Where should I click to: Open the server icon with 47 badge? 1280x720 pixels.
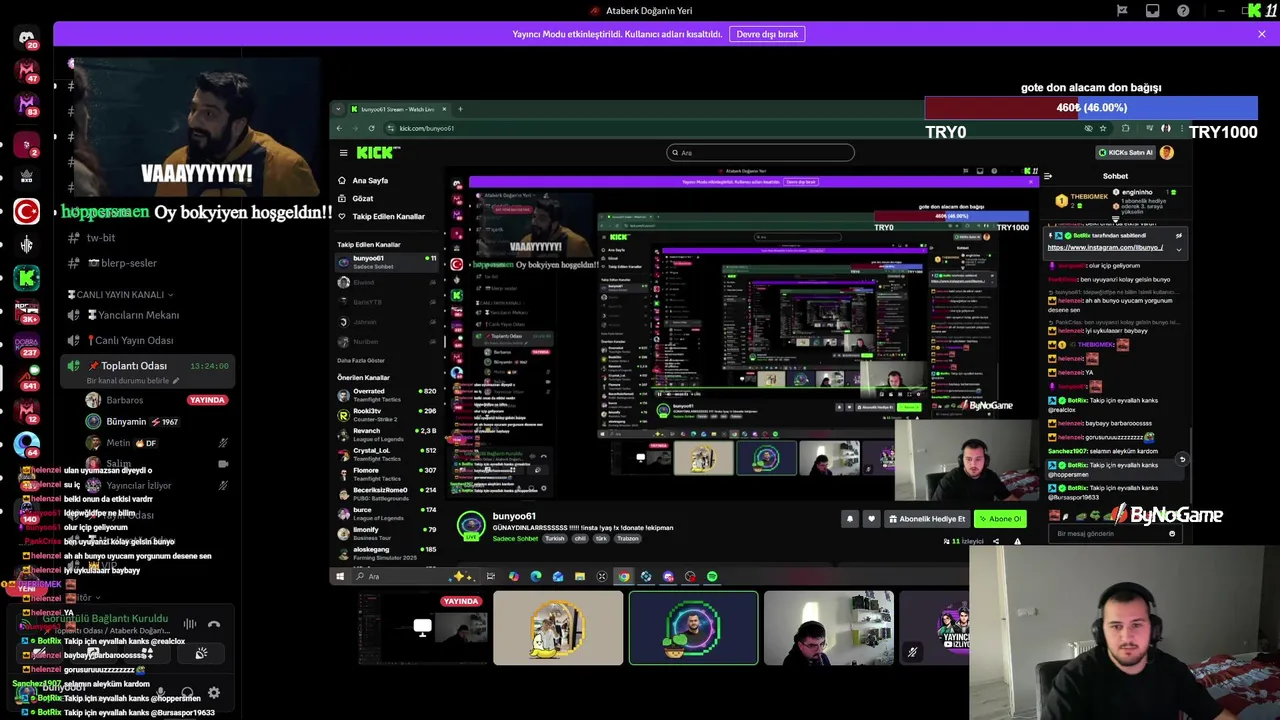click(27, 72)
